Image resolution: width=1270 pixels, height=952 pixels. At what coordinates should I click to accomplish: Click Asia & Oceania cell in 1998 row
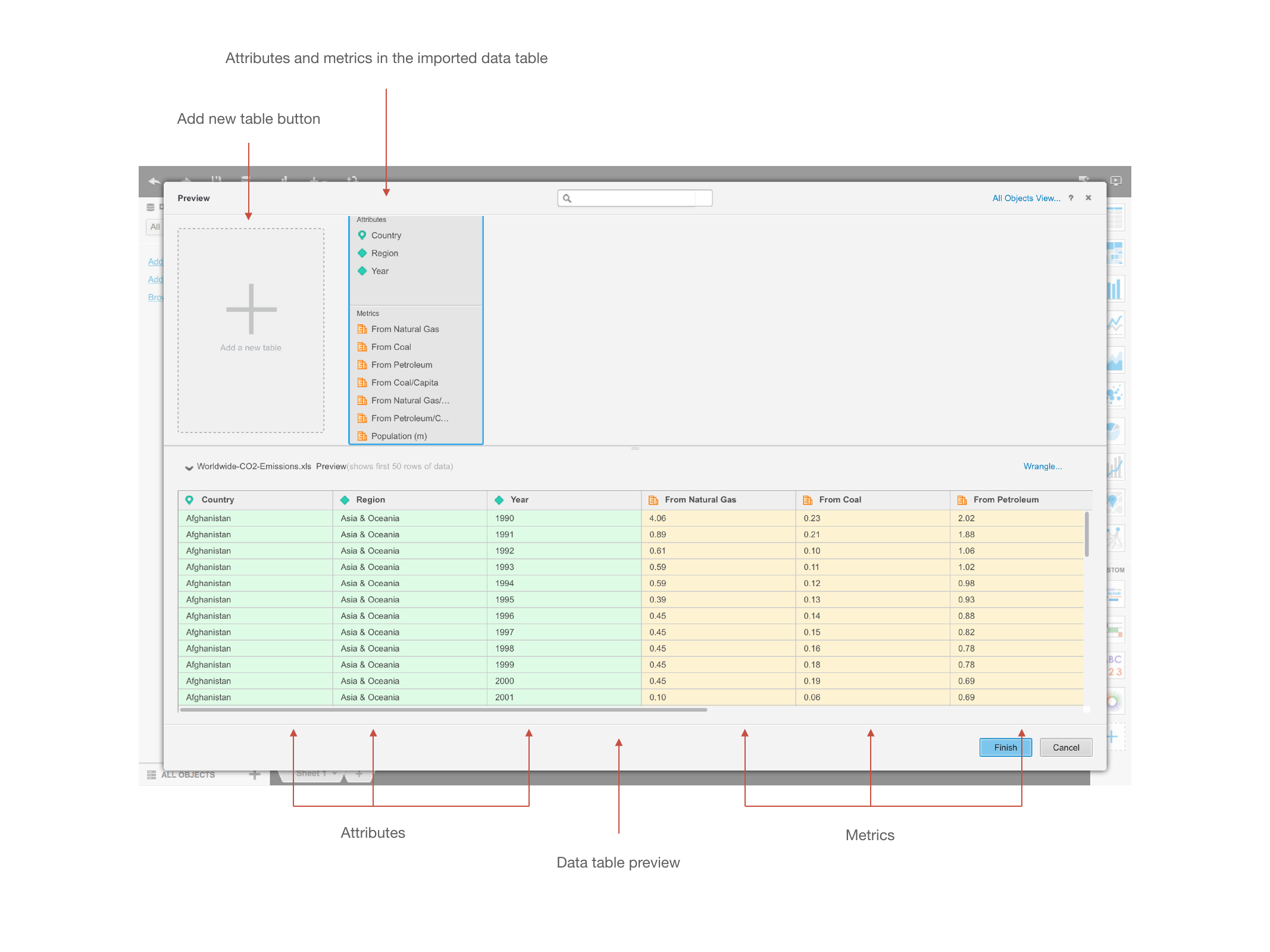coord(410,649)
